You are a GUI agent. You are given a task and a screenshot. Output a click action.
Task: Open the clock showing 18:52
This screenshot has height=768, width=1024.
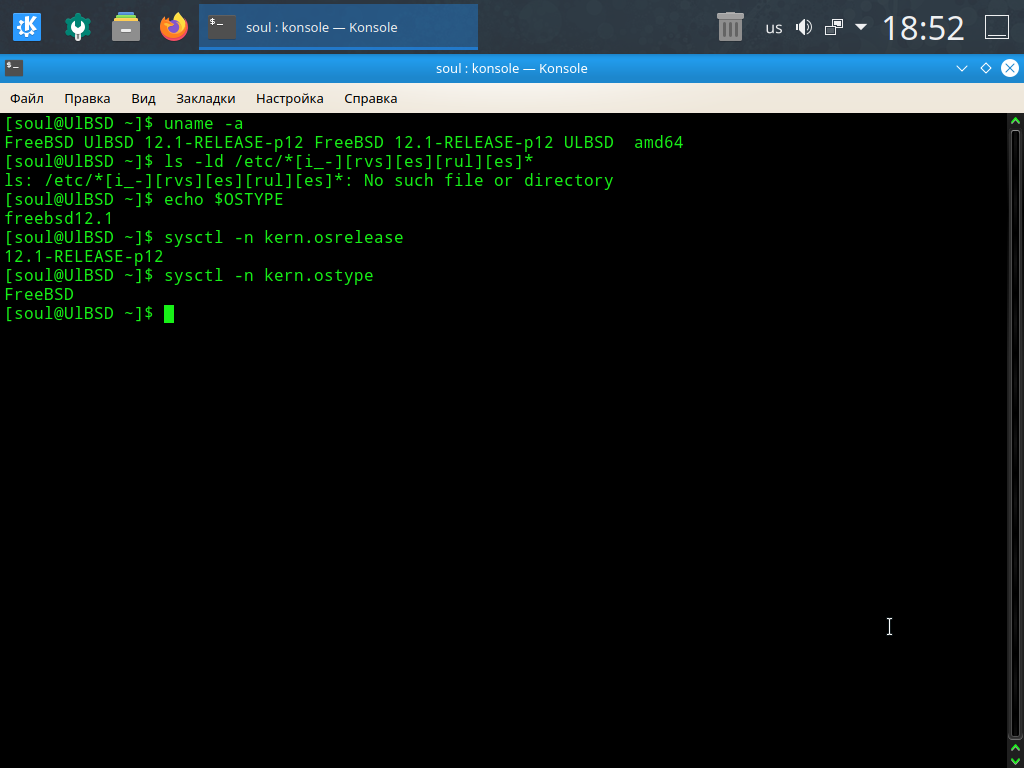[x=923, y=28]
